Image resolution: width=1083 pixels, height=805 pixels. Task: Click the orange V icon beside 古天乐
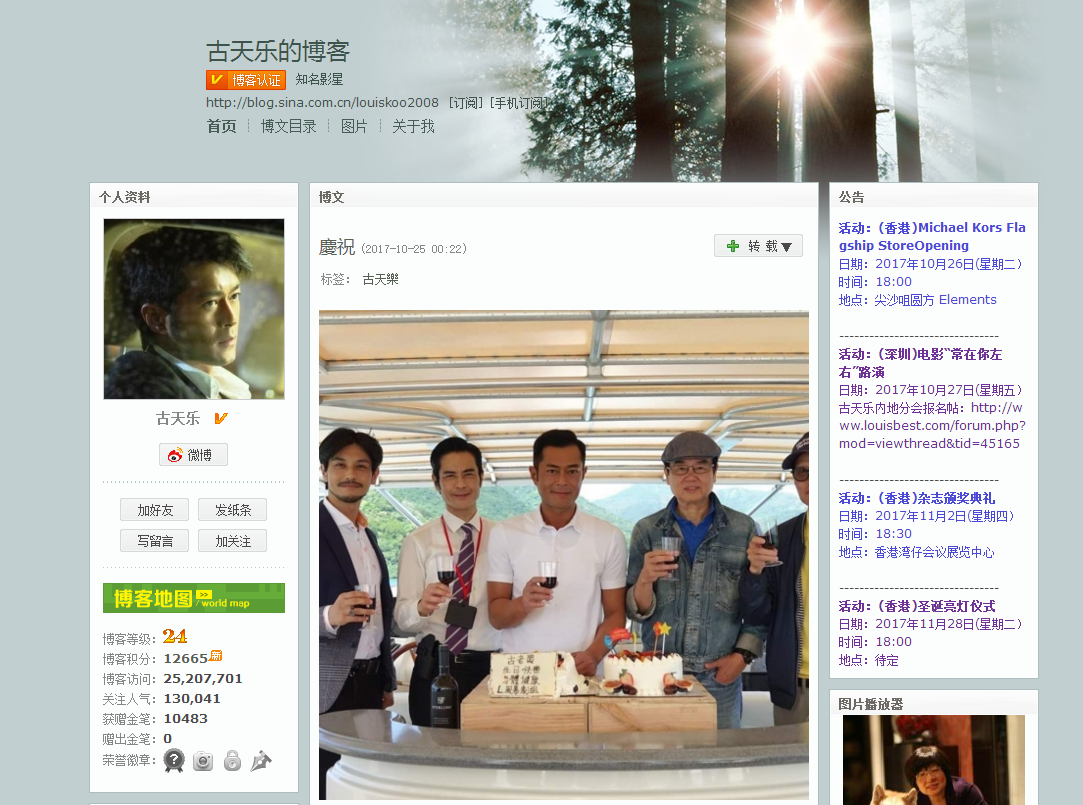point(221,418)
